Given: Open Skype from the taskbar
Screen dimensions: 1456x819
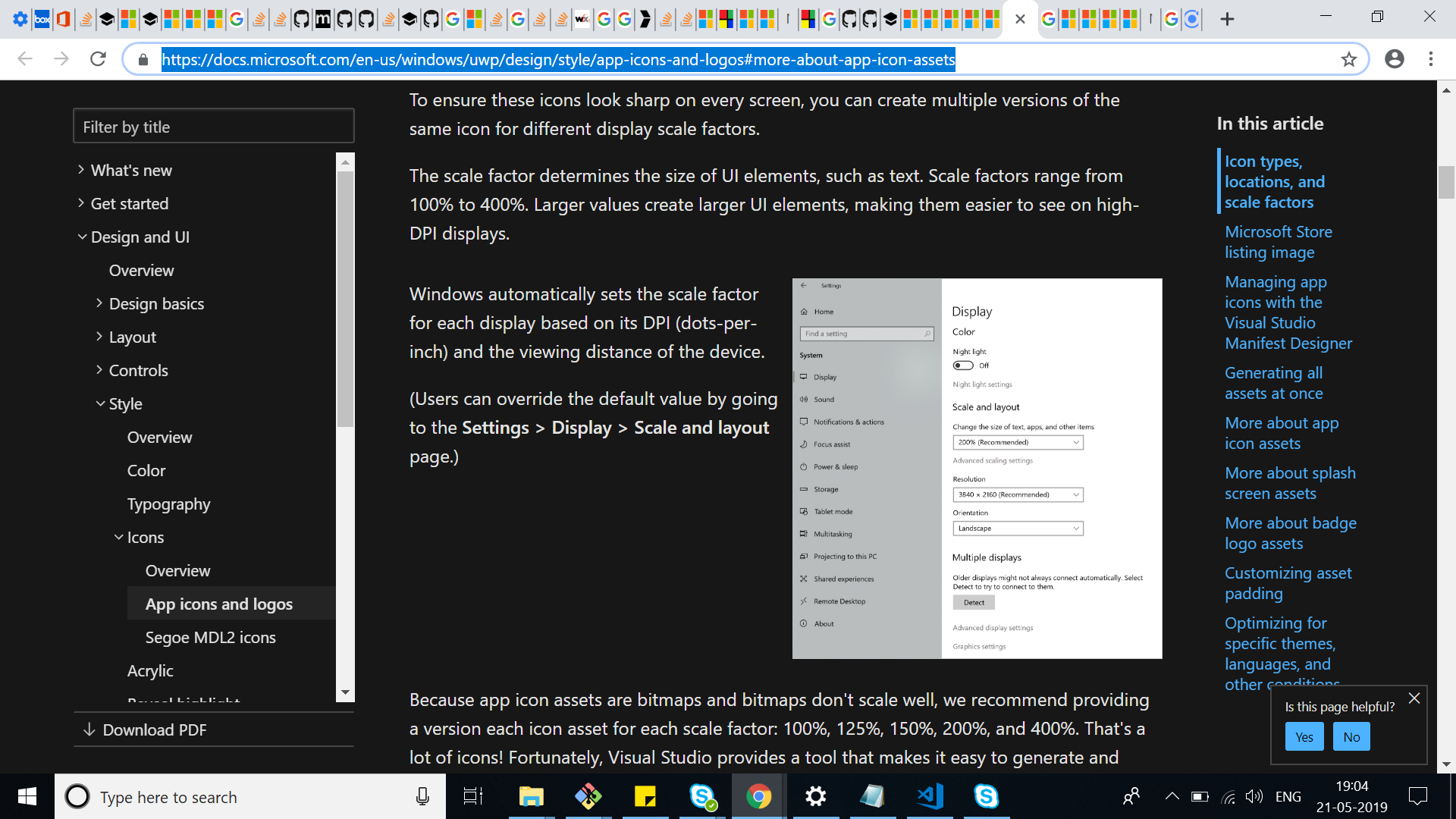Looking at the screenshot, I should 986,796.
